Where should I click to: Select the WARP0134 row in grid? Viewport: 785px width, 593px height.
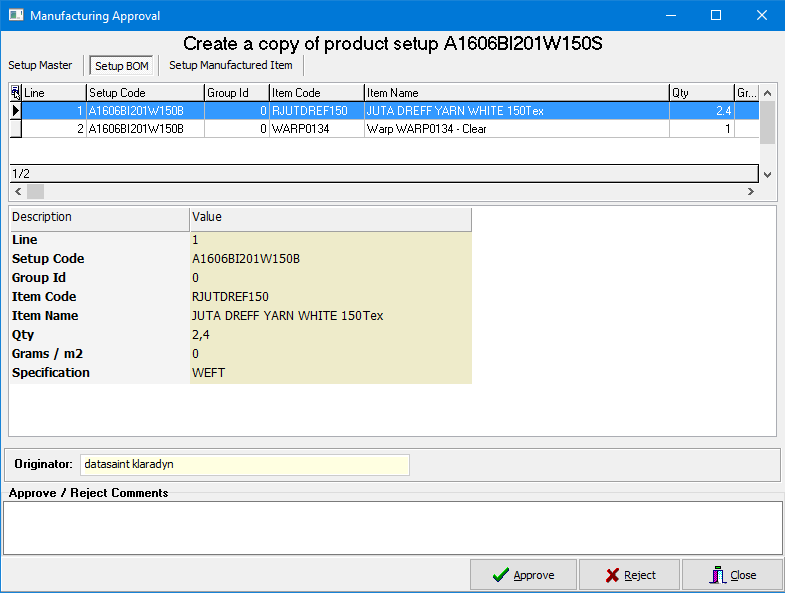coord(384,129)
